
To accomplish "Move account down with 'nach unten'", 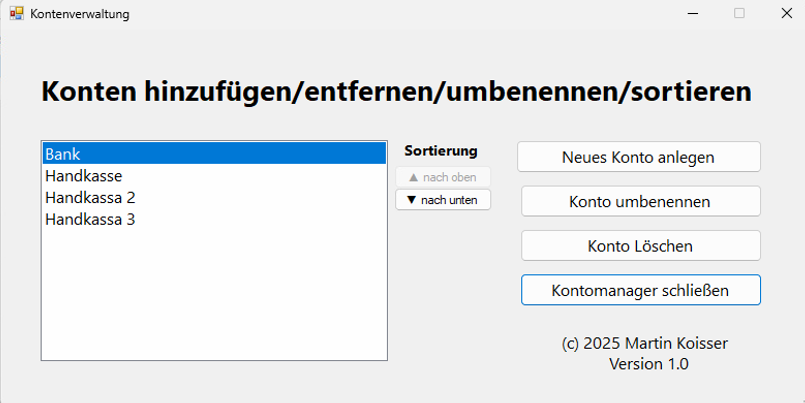I will [443, 200].
